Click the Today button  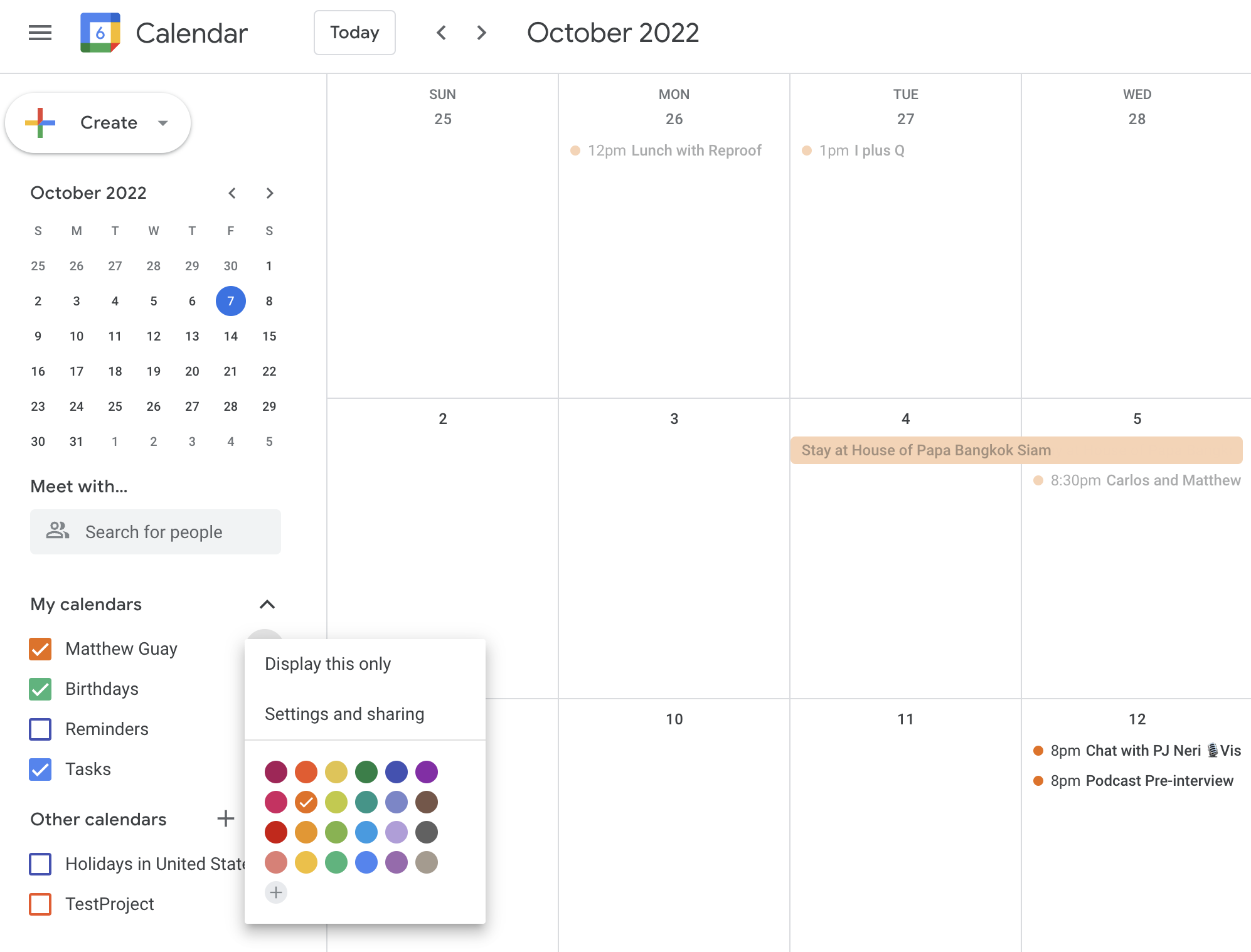(354, 33)
